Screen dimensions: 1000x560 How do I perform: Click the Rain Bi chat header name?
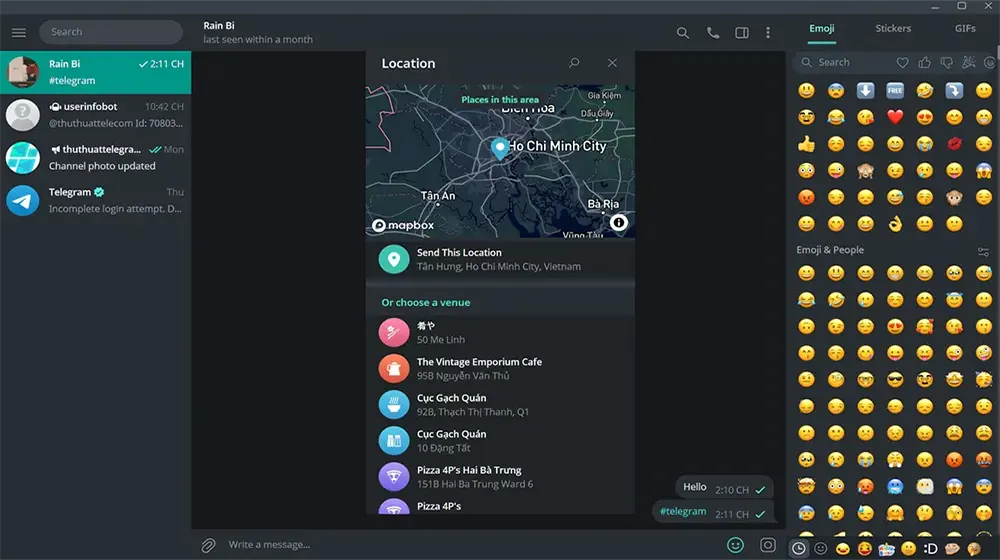219,26
